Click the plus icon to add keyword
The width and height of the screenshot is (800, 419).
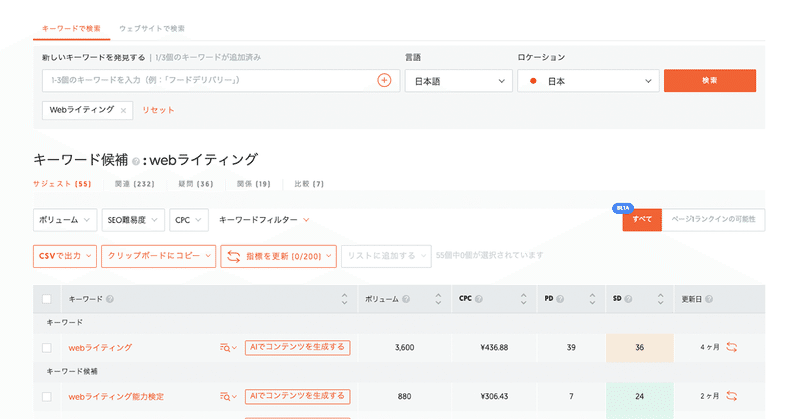(384, 80)
